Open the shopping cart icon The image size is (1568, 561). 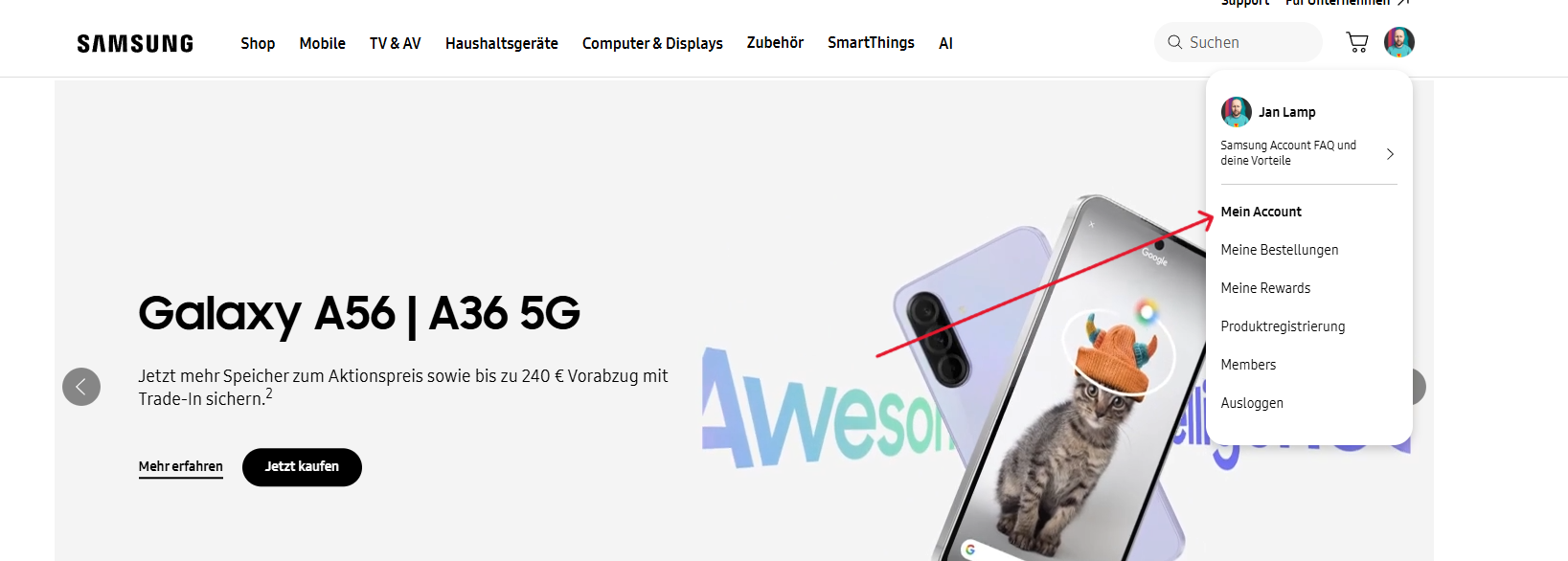1356,42
